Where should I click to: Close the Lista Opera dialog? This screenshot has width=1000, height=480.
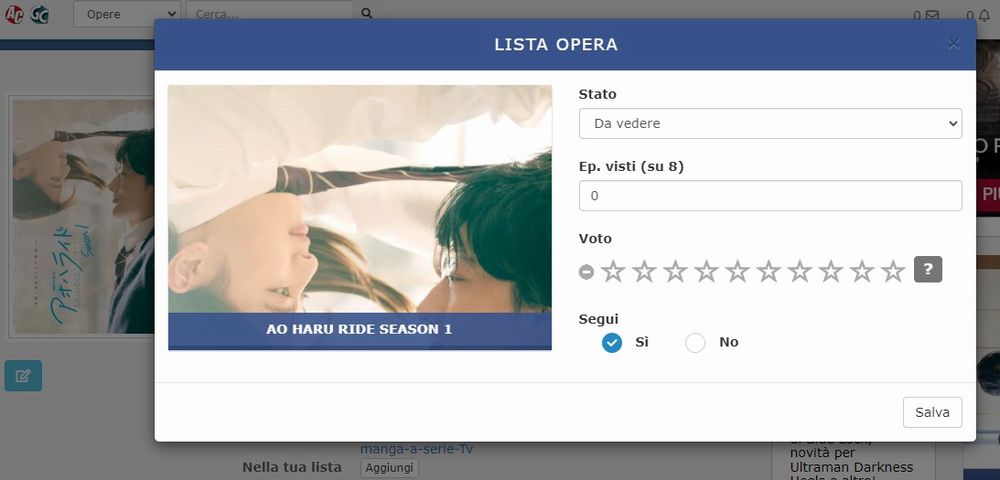coord(953,43)
